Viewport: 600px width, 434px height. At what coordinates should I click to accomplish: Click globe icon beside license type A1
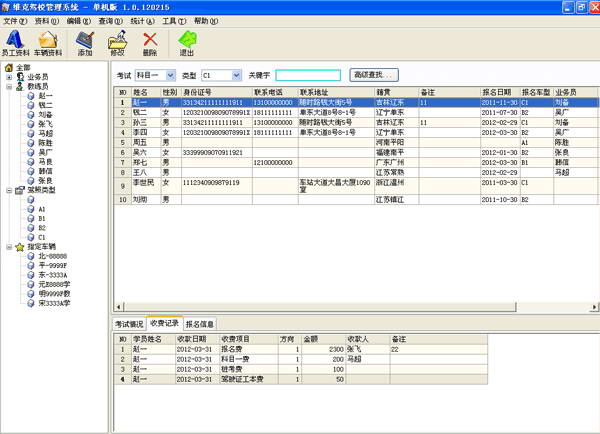31,209
